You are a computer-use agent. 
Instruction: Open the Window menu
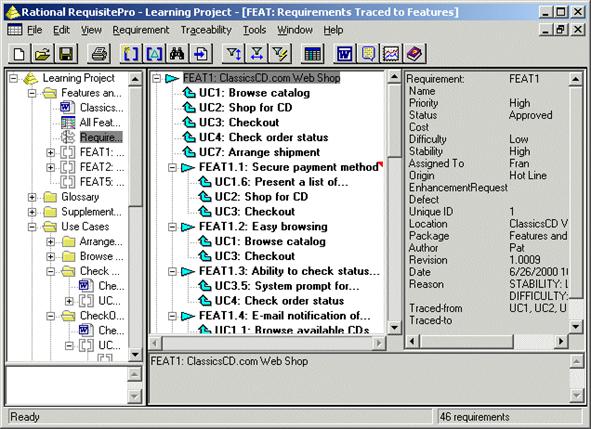click(x=295, y=30)
